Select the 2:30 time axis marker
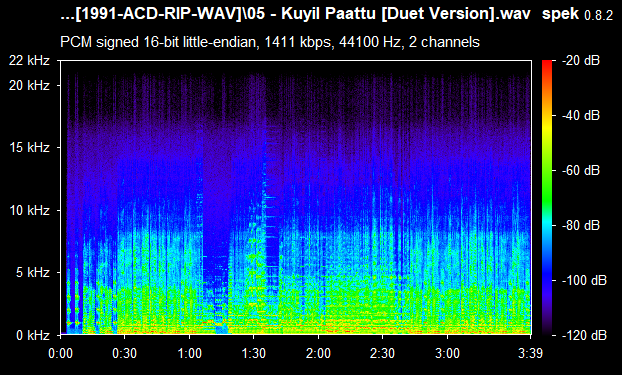This screenshot has width=622, height=375. coord(382,353)
